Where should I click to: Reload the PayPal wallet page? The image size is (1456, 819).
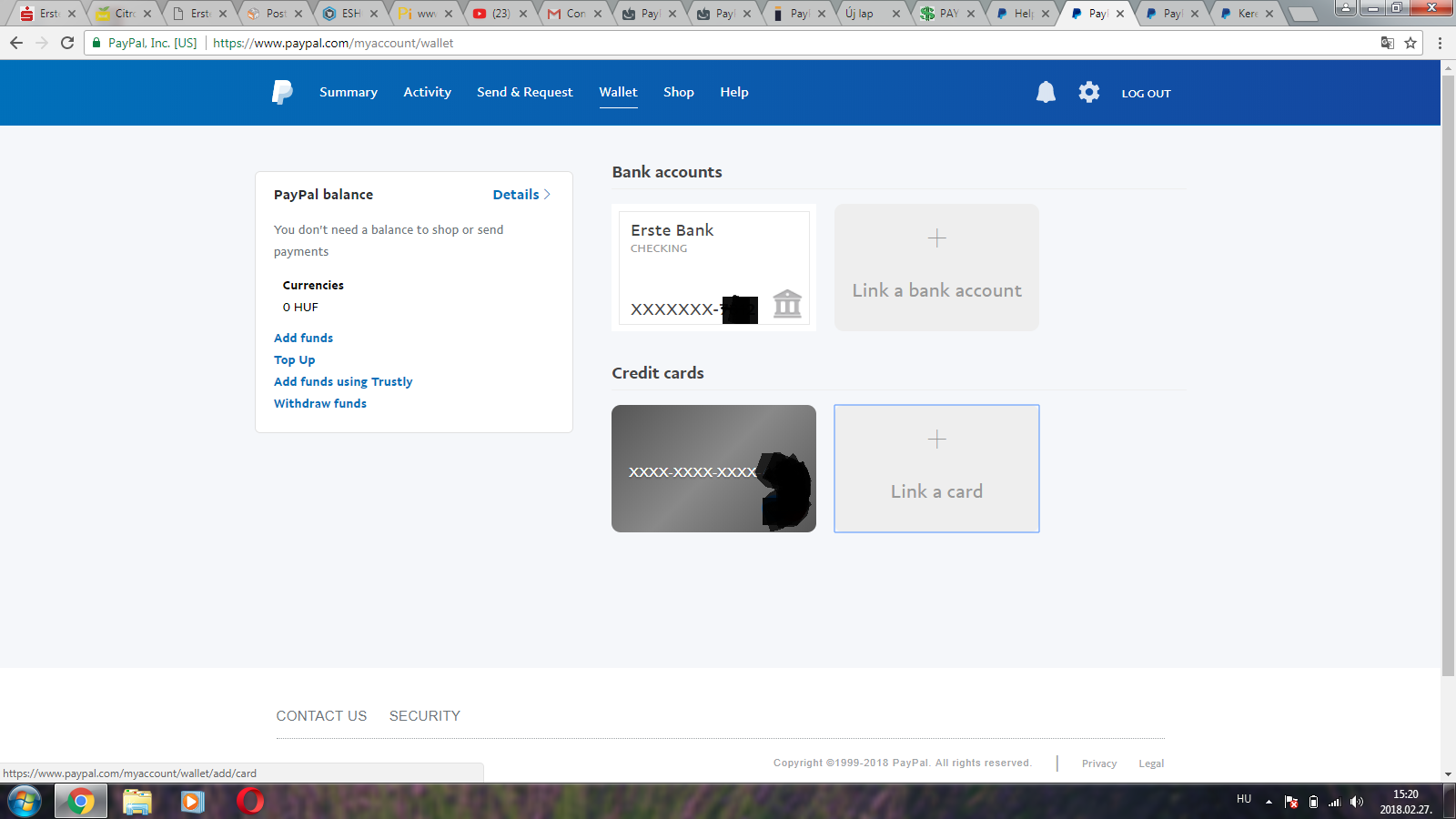click(x=67, y=43)
